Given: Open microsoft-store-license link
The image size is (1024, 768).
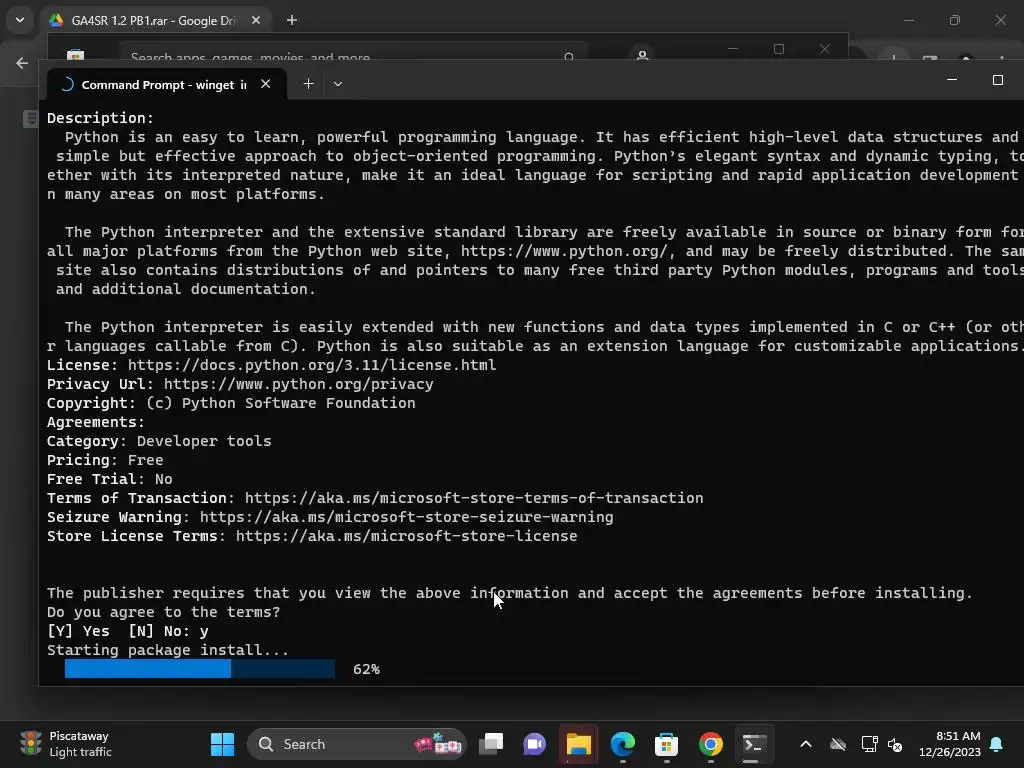Looking at the screenshot, I should pos(406,536).
